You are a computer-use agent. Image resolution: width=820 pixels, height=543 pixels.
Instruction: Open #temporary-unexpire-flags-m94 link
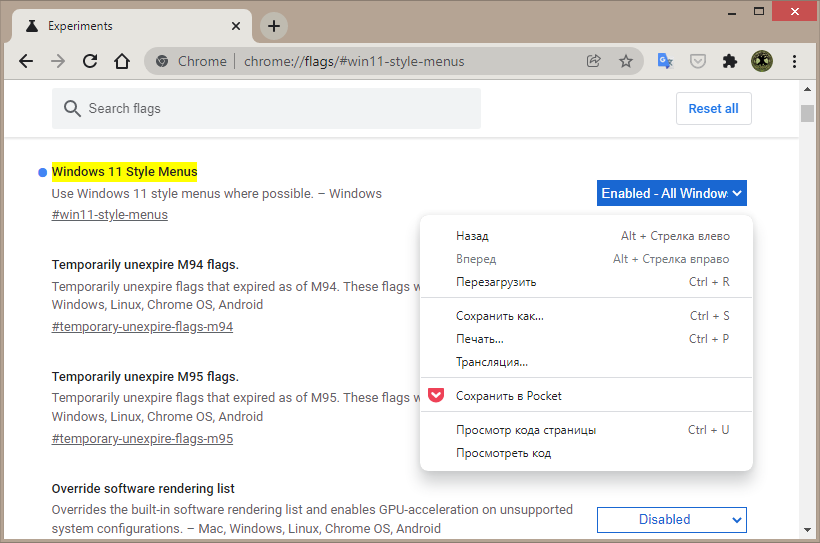pos(142,326)
